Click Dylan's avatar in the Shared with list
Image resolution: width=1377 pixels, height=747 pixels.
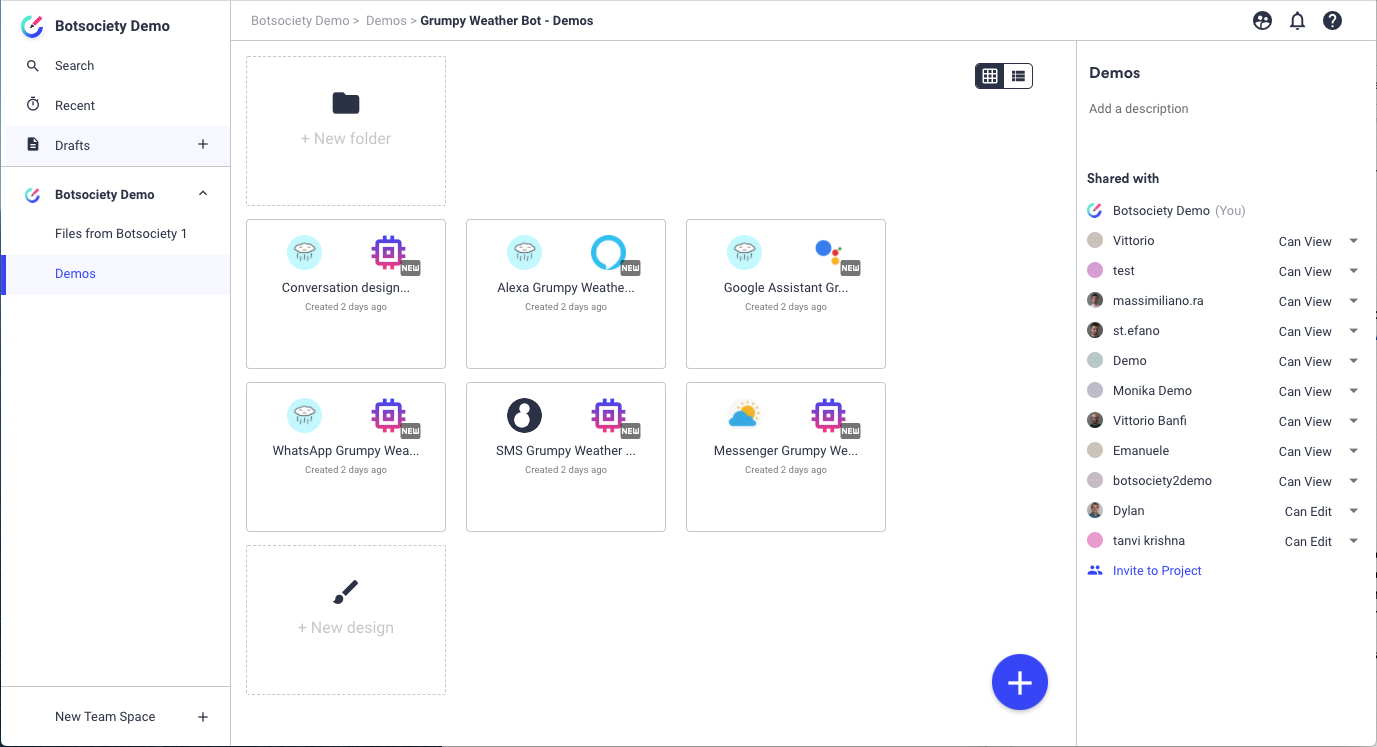[x=1095, y=510]
